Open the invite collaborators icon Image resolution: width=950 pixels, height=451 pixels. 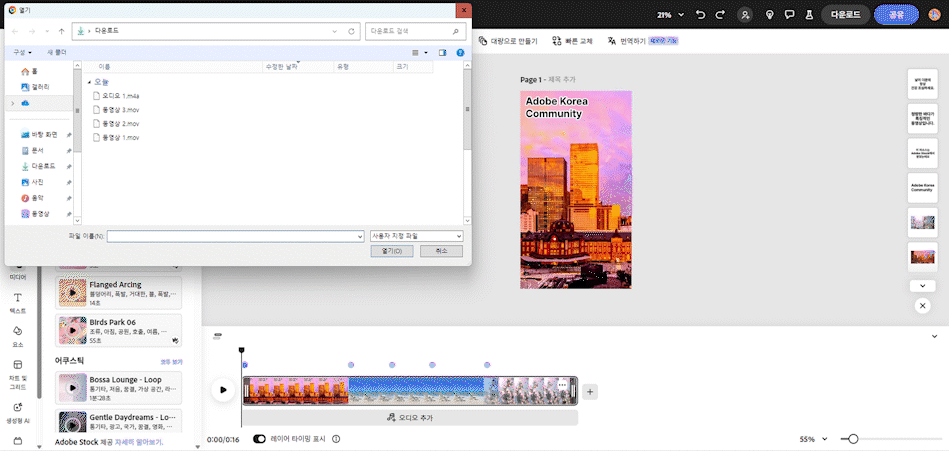click(745, 15)
